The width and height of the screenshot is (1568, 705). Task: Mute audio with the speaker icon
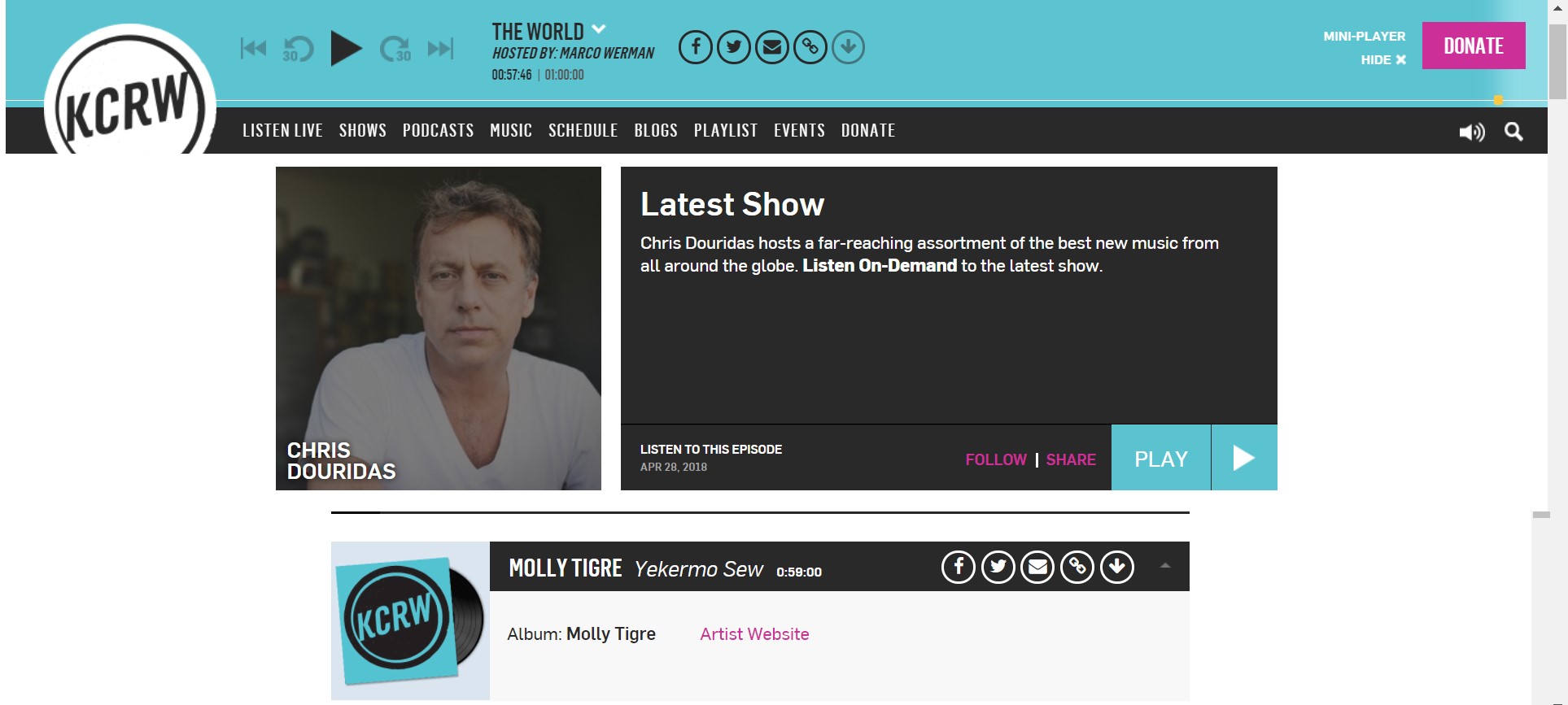1472,132
